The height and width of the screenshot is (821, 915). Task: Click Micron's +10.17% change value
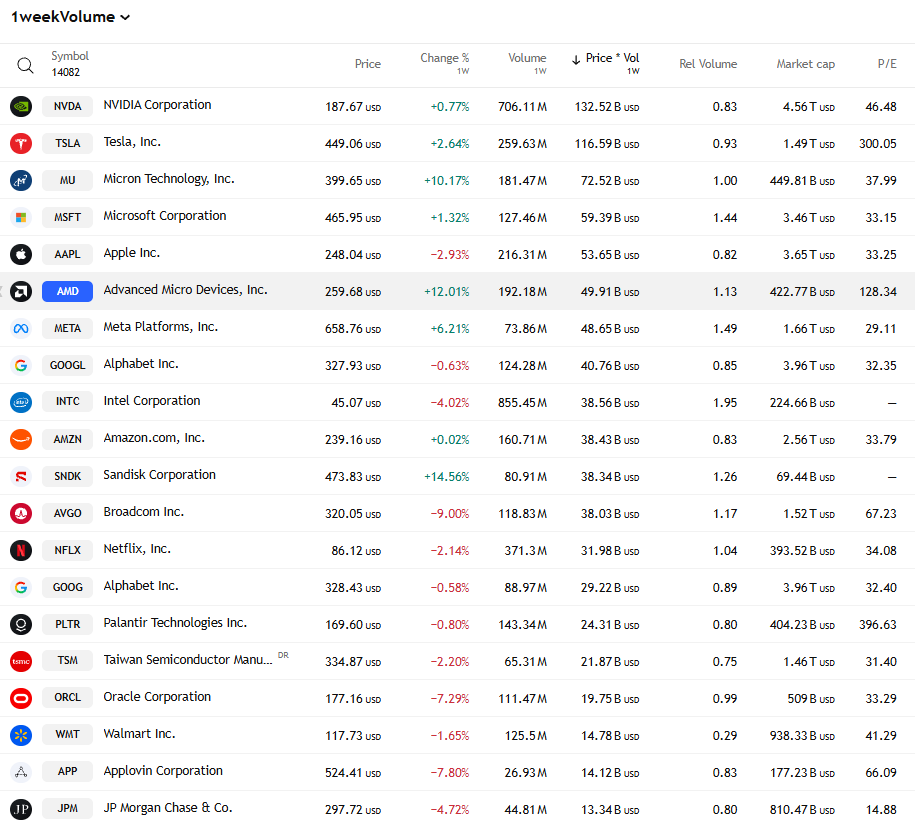pos(446,181)
